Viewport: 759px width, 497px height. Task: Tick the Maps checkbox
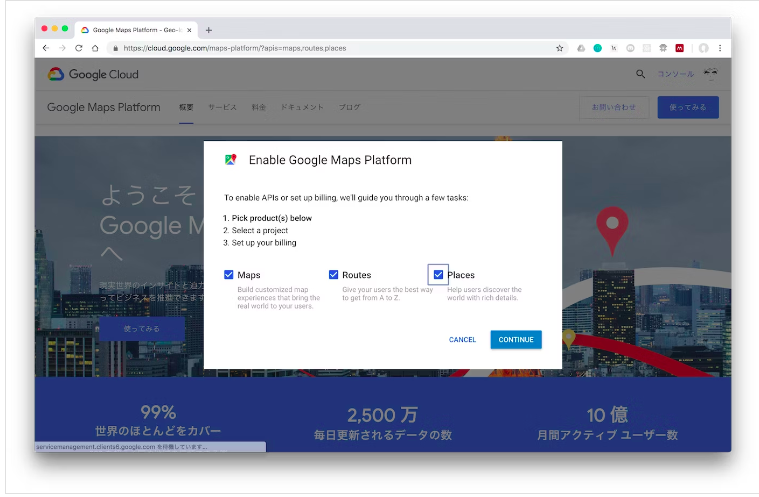[228, 274]
